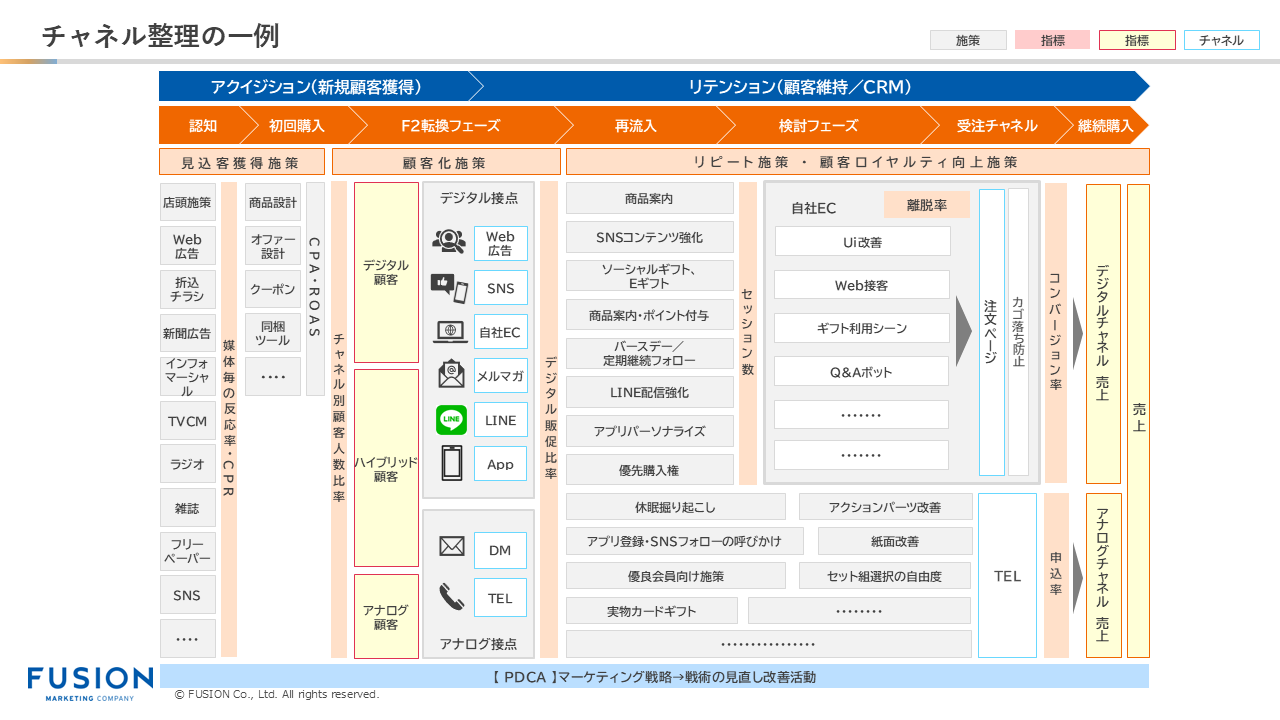Screen dimensions: 1280x720
Task: Click the インフォマーシャル box
Action: (x=187, y=377)
